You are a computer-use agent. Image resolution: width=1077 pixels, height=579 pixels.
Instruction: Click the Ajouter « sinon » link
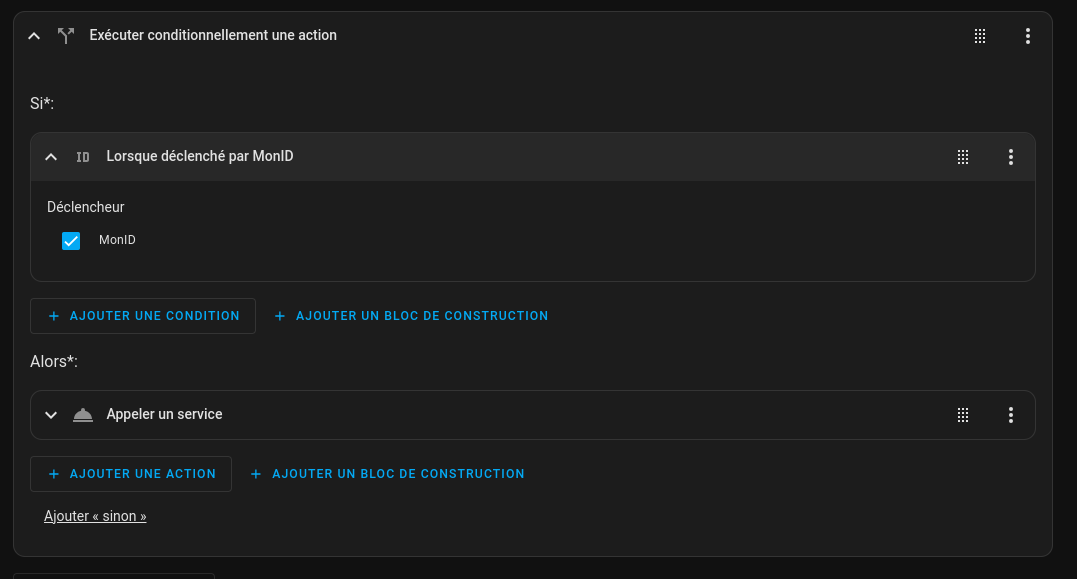tap(95, 516)
